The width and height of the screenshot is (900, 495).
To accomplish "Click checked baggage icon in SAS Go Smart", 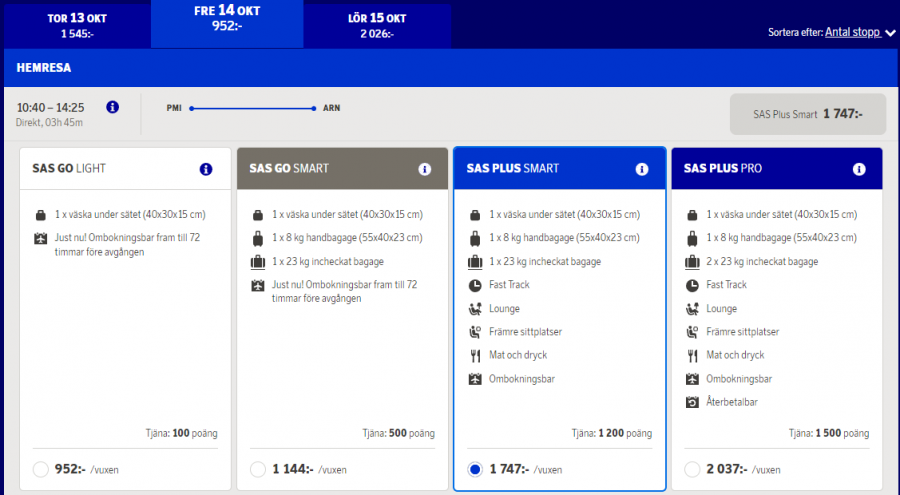I will [x=258, y=262].
